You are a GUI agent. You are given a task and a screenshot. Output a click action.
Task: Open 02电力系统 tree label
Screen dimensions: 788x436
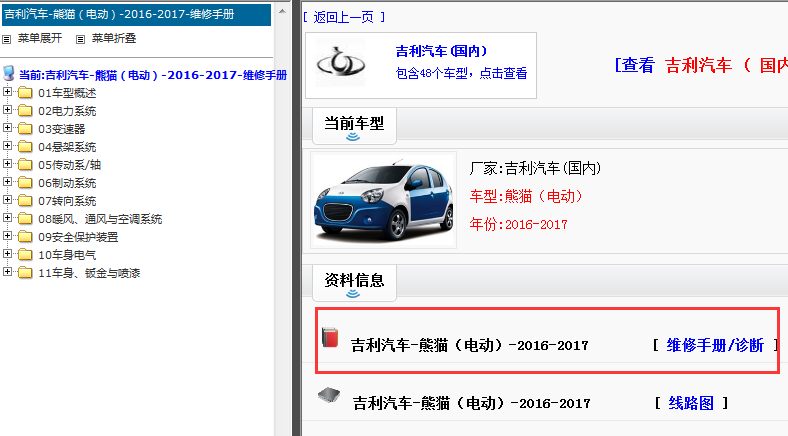point(67,112)
